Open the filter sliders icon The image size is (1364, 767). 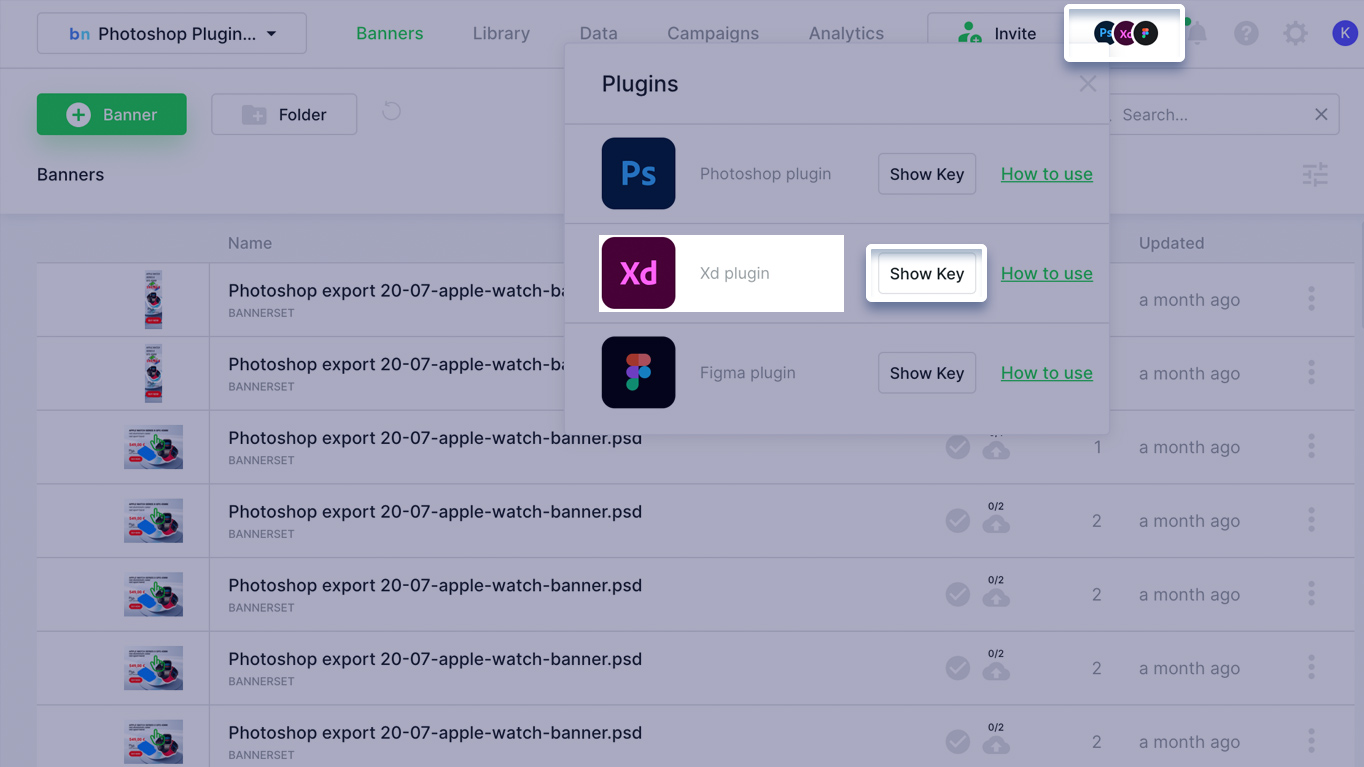click(x=1315, y=175)
